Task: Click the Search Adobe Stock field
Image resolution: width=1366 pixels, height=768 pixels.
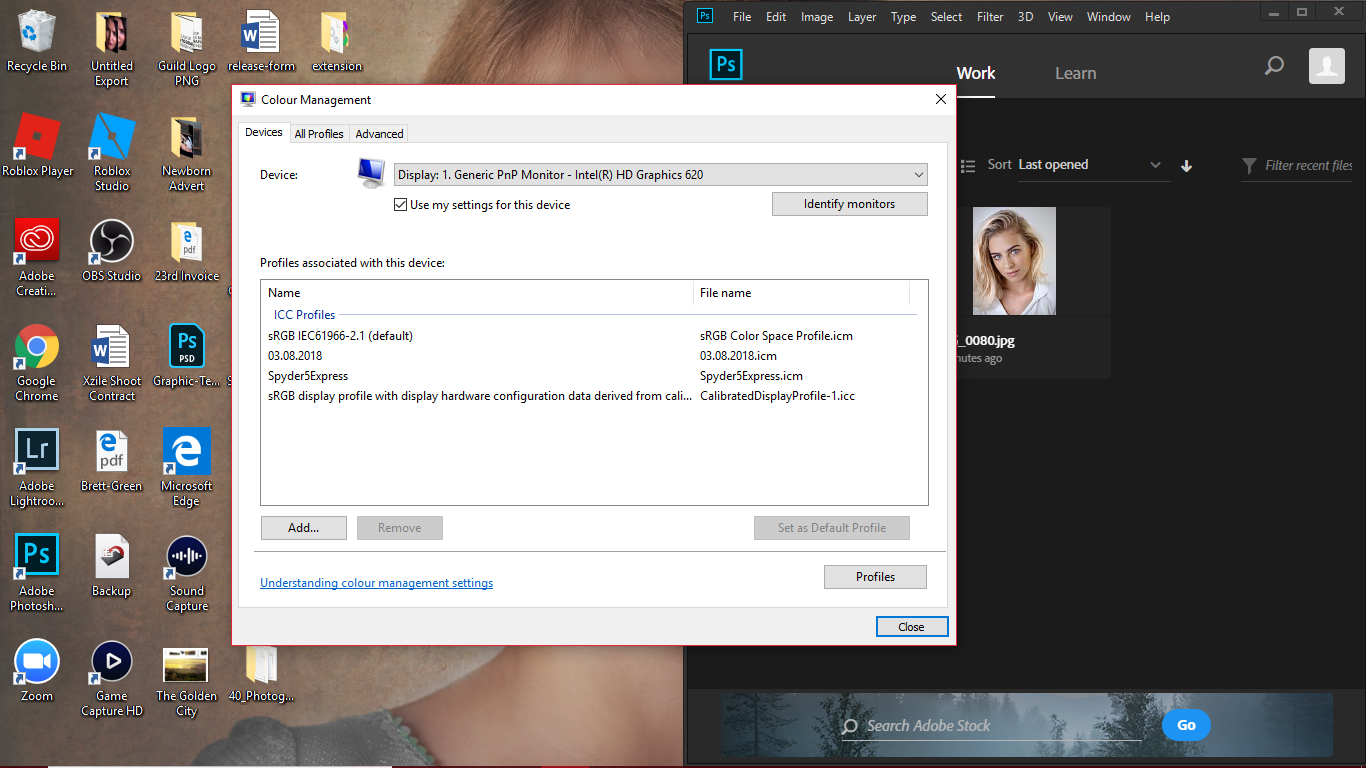Action: pyautogui.click(x=991, y=726)
